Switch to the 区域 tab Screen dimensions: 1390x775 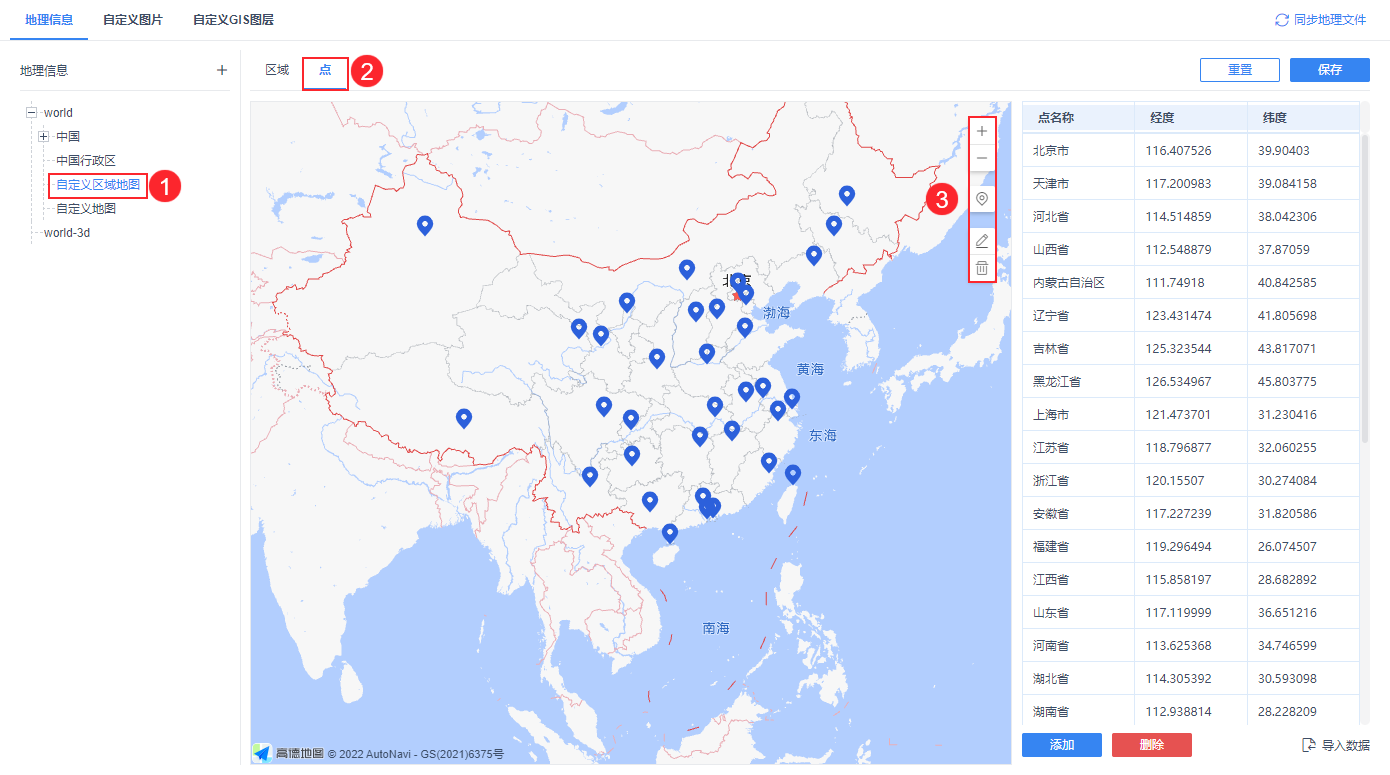(277, 70)
